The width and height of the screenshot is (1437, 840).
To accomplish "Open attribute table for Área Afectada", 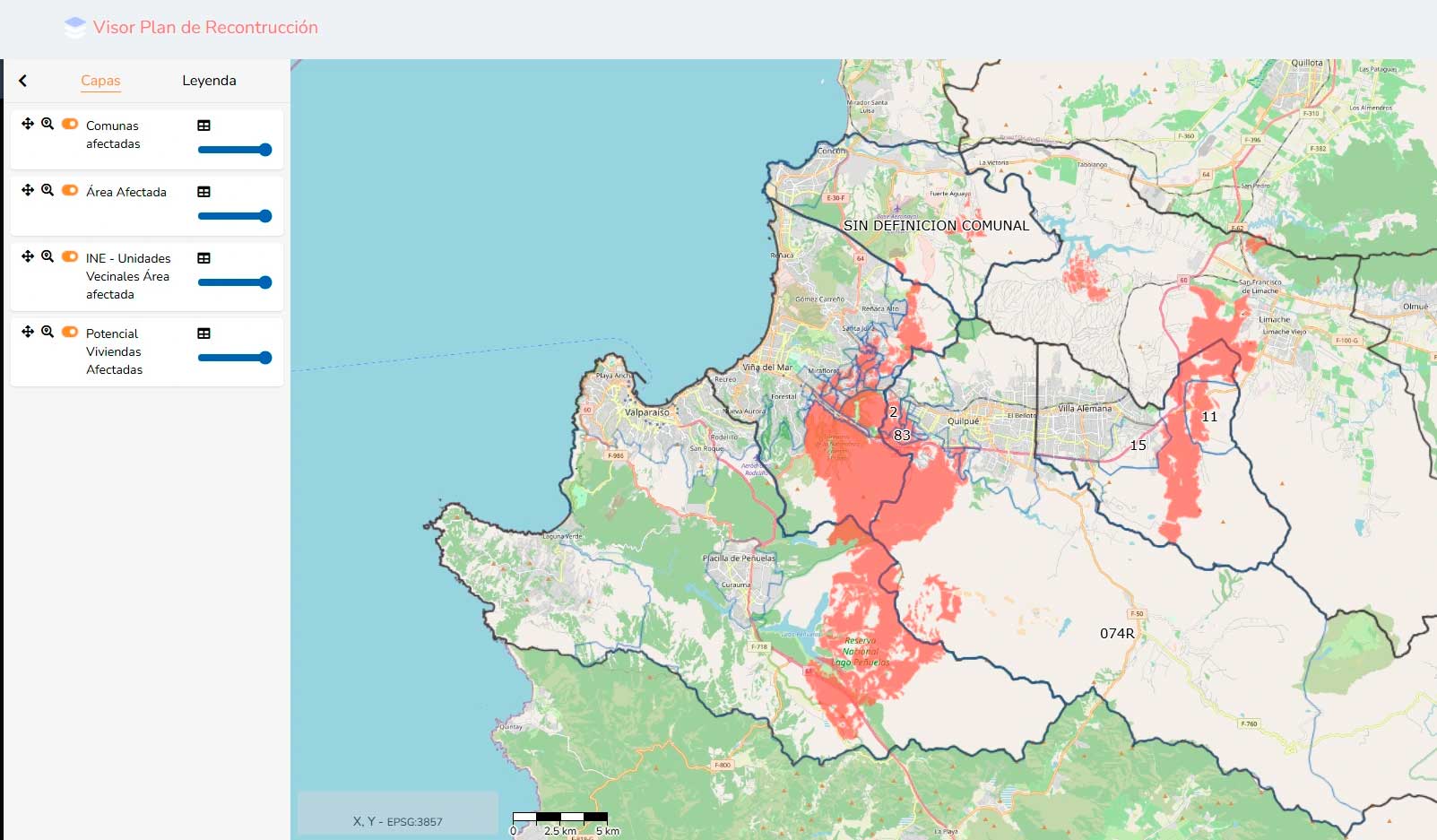I will pos(203,192).
